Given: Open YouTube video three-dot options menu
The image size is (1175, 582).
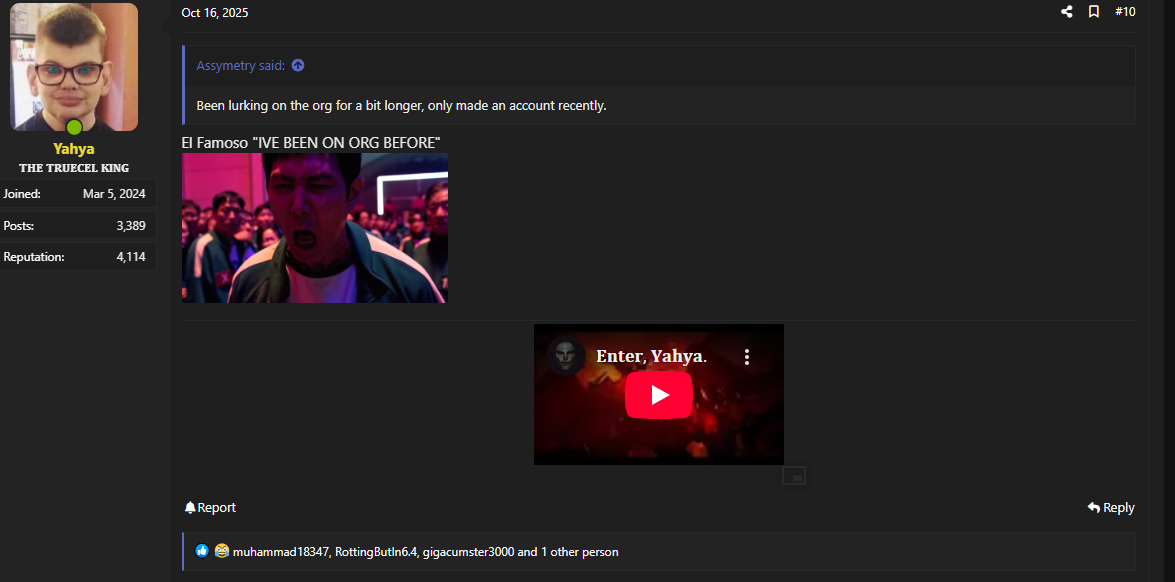Looking at the screenshot, I should tap(746, 357).
